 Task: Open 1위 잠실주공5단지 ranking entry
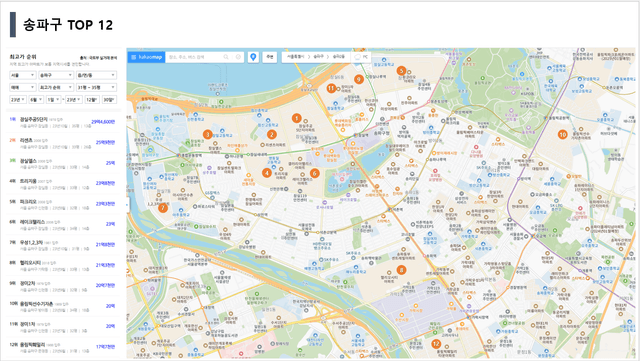click(x=62, y=122)
